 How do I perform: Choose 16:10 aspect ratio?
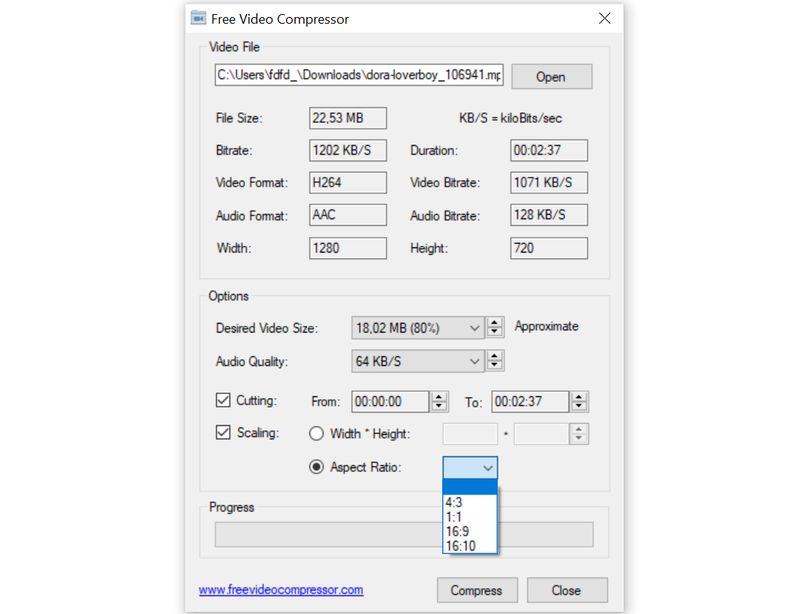click(470, 546)
